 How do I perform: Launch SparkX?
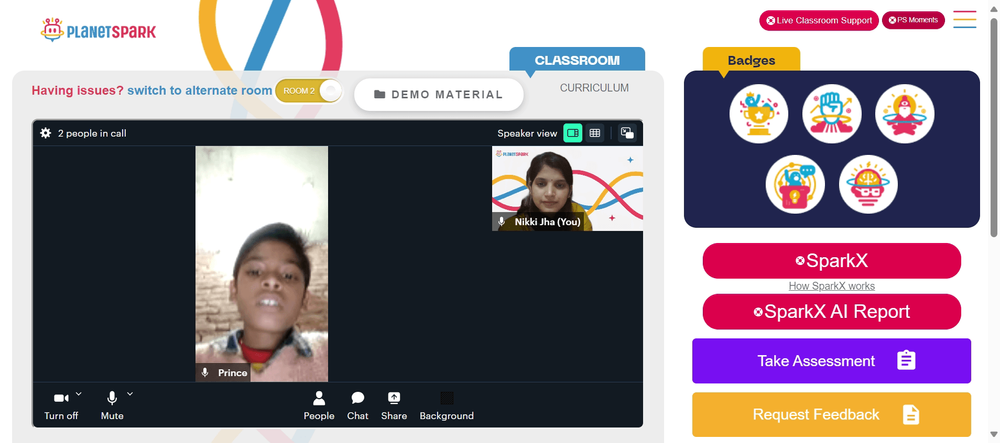832,261
